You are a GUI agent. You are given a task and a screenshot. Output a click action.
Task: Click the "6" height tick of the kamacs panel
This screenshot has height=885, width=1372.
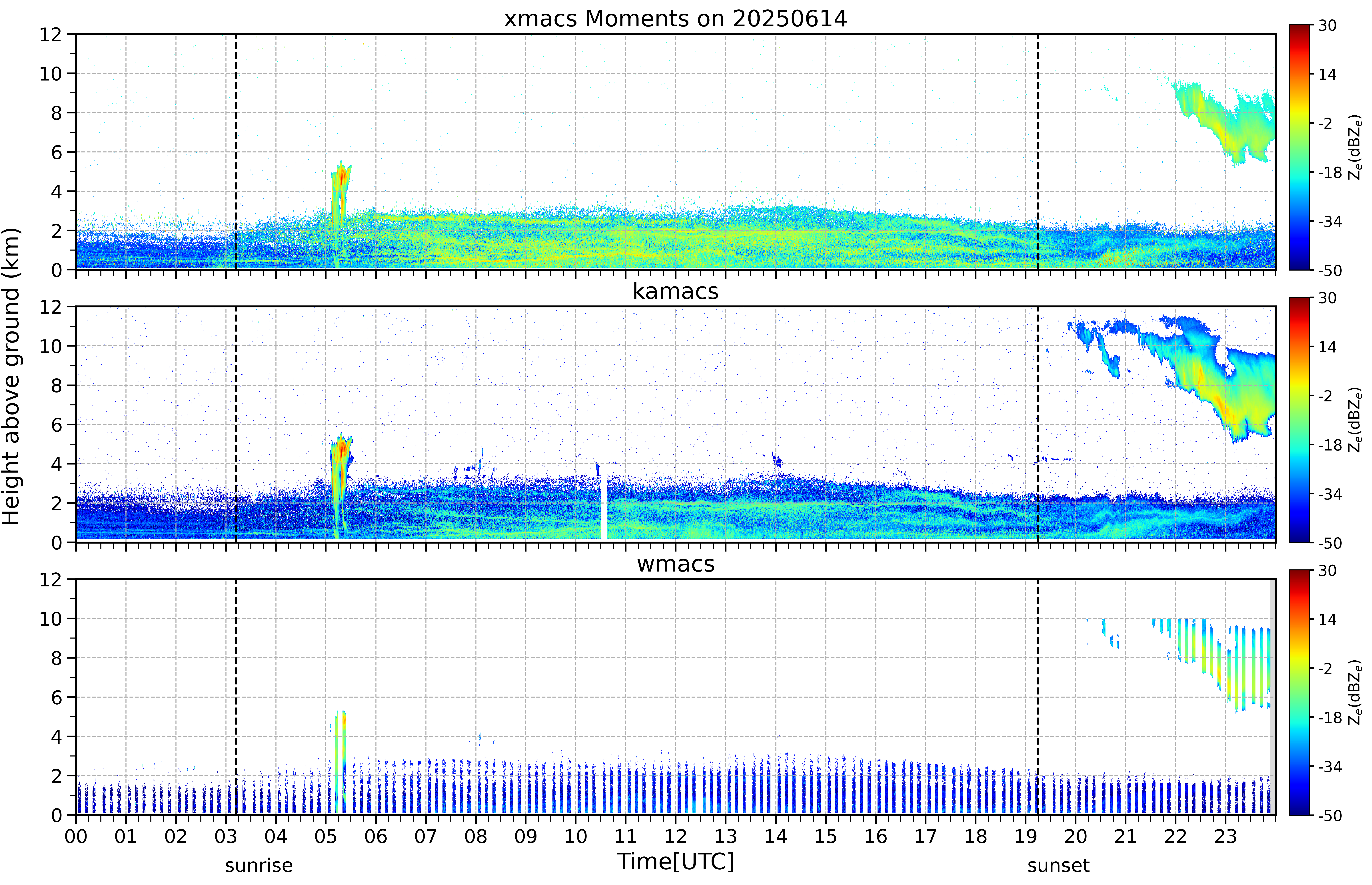coord(56,425)
